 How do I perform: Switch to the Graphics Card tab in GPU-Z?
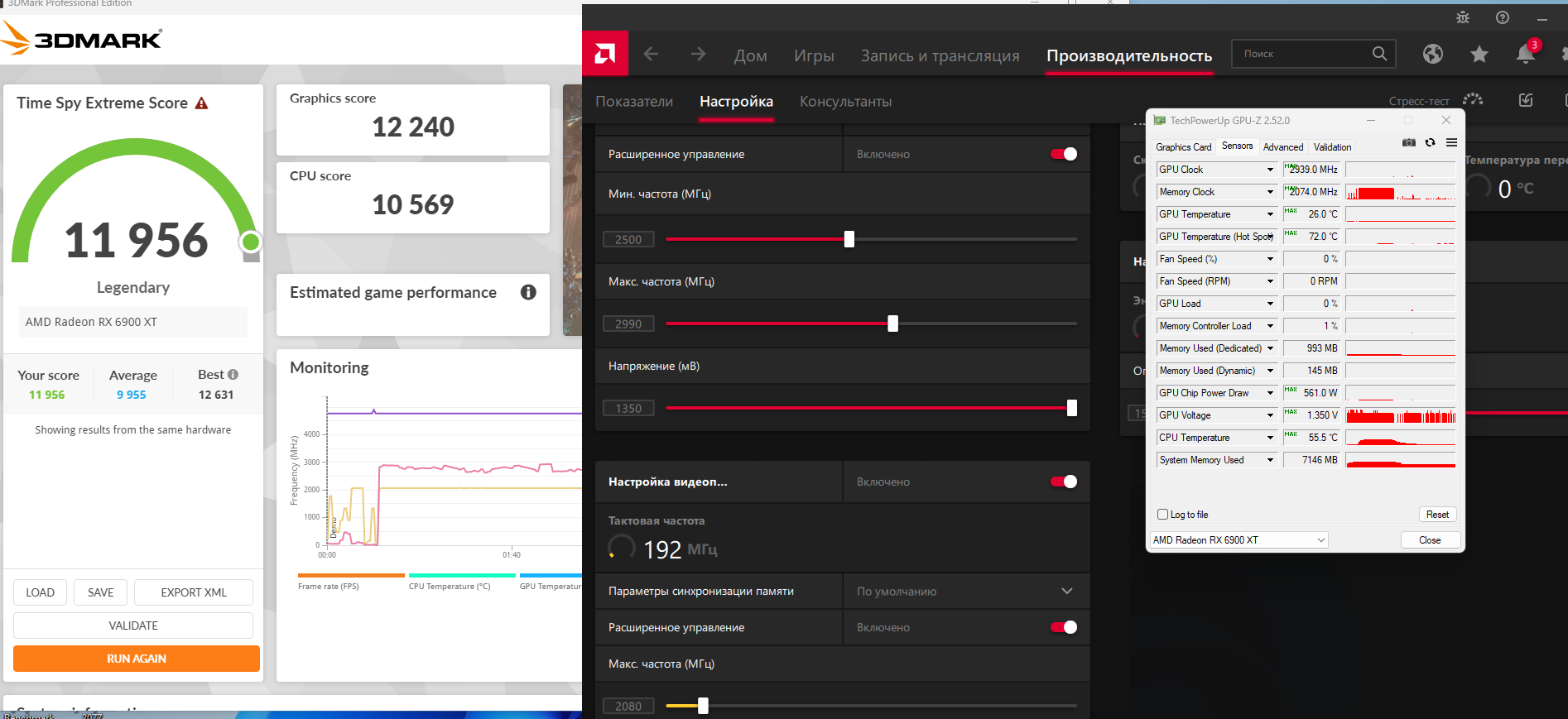1183,147
